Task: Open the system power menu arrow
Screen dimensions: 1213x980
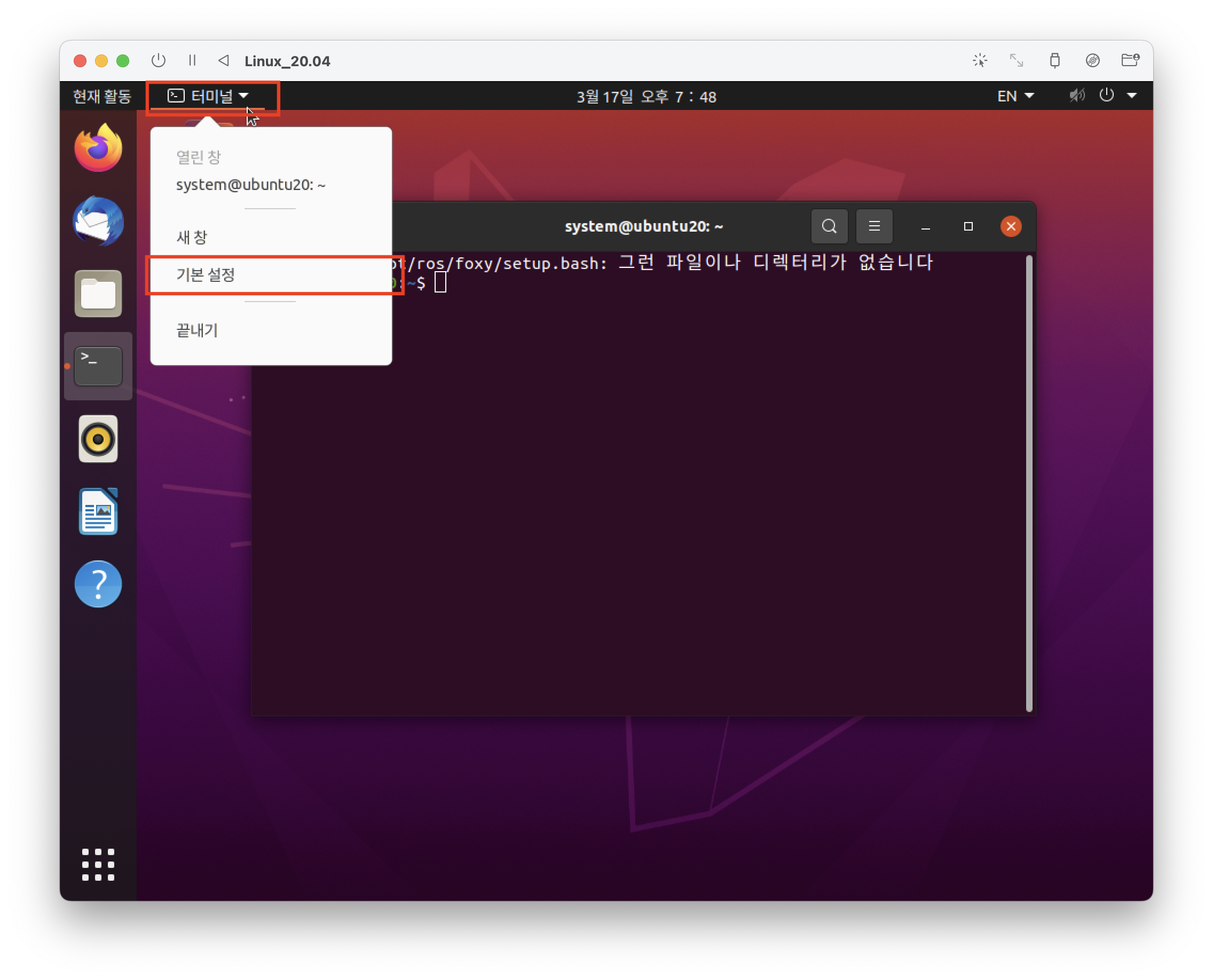Action: click(x=1132, y=96)
